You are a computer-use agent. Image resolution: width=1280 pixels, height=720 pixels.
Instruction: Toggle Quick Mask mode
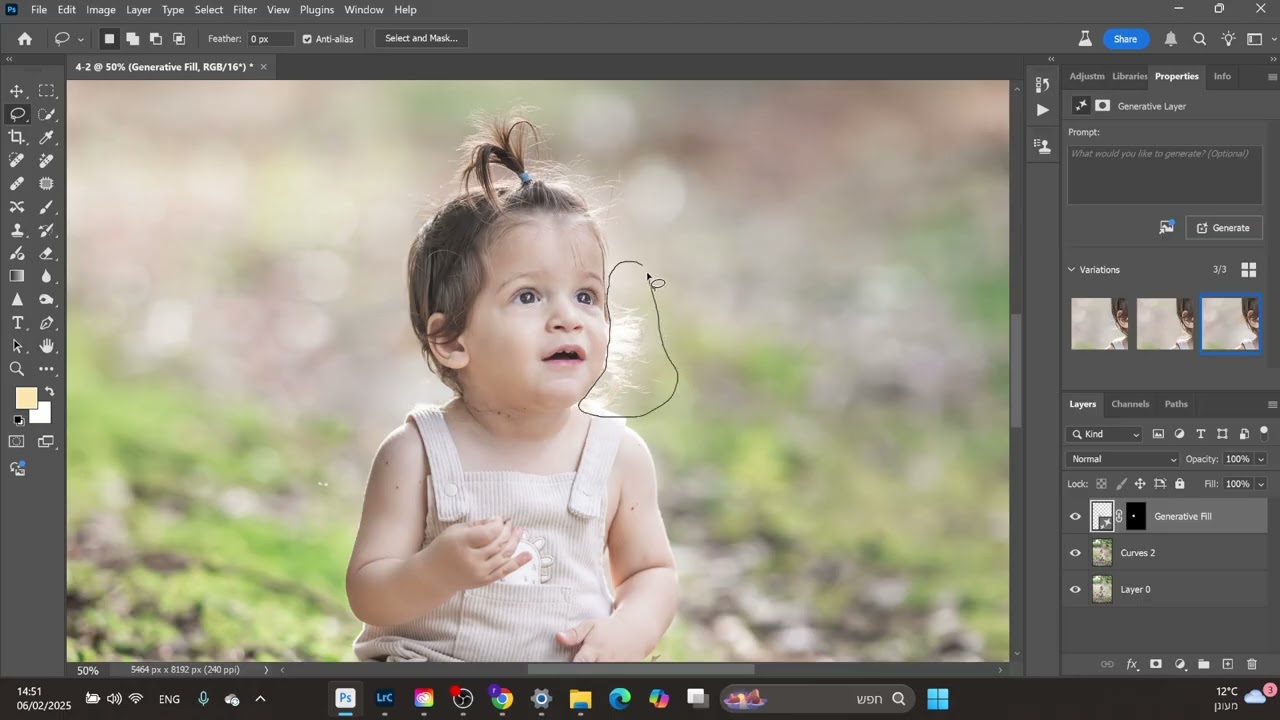tap(17, 442)
